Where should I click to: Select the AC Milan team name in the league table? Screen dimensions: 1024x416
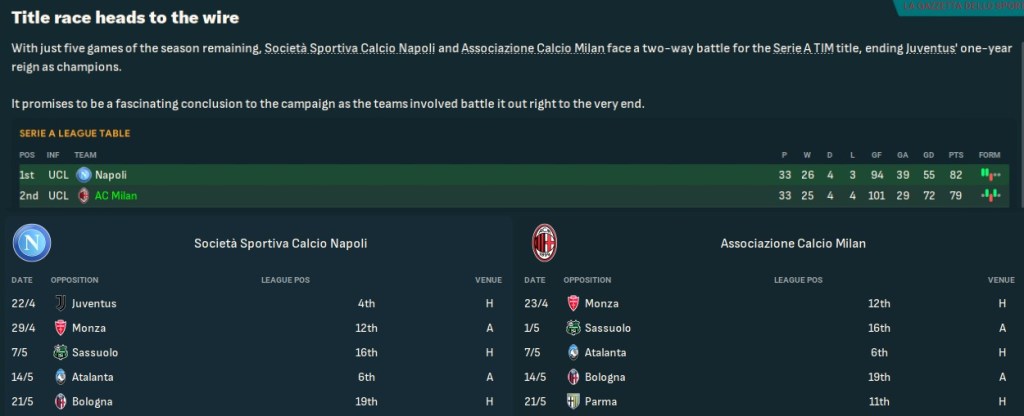[115, 195]
